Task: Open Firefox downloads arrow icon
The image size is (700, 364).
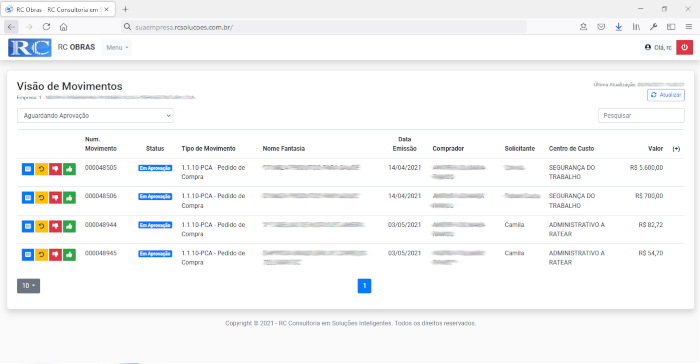Action: pos(618,27)
